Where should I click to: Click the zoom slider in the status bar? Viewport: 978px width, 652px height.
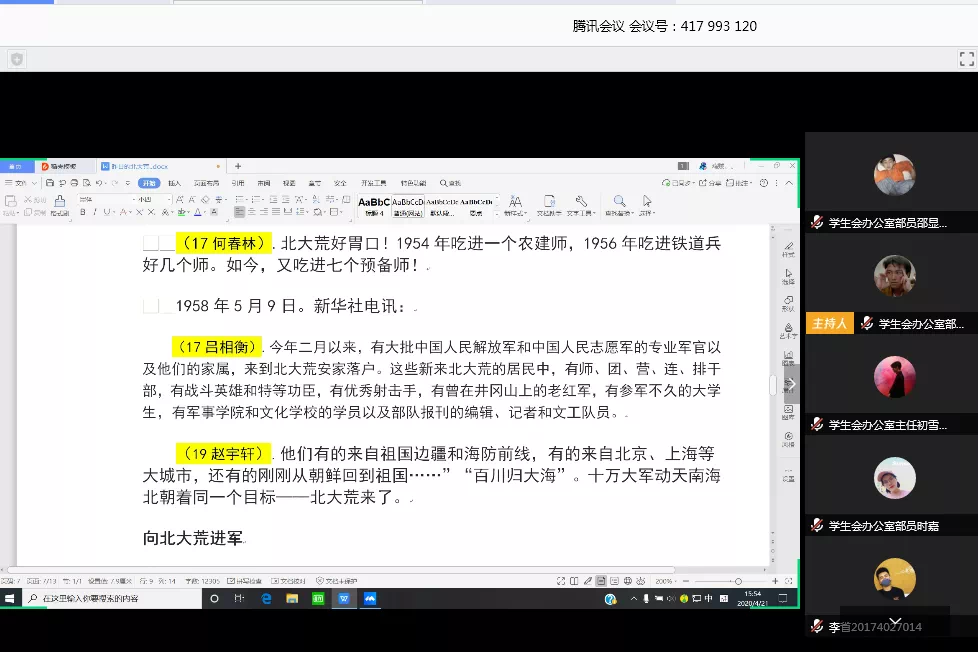738,581
